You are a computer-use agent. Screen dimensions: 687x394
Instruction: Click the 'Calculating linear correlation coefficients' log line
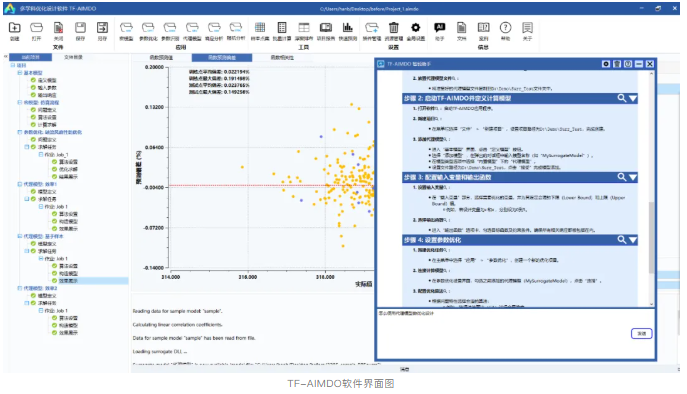[177, 325]
